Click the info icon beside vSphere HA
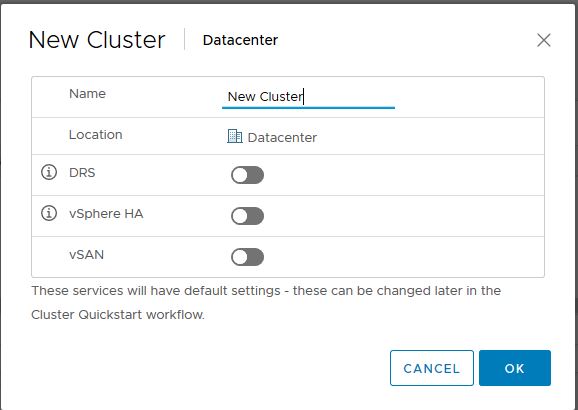The height and width of the screenshot is (410, 578). tap(49, 213)
